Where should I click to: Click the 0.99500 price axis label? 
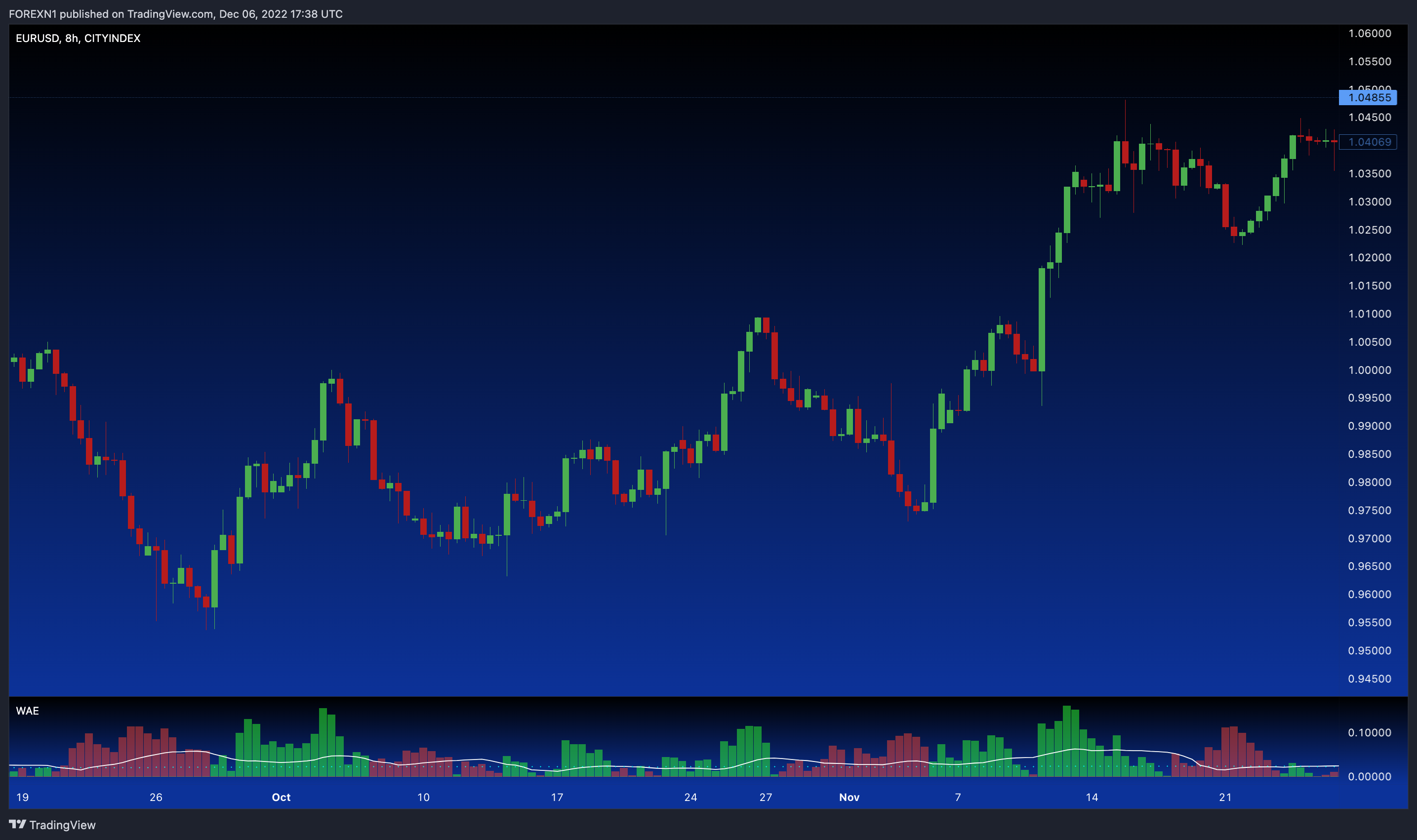(x=1370, y=398)
